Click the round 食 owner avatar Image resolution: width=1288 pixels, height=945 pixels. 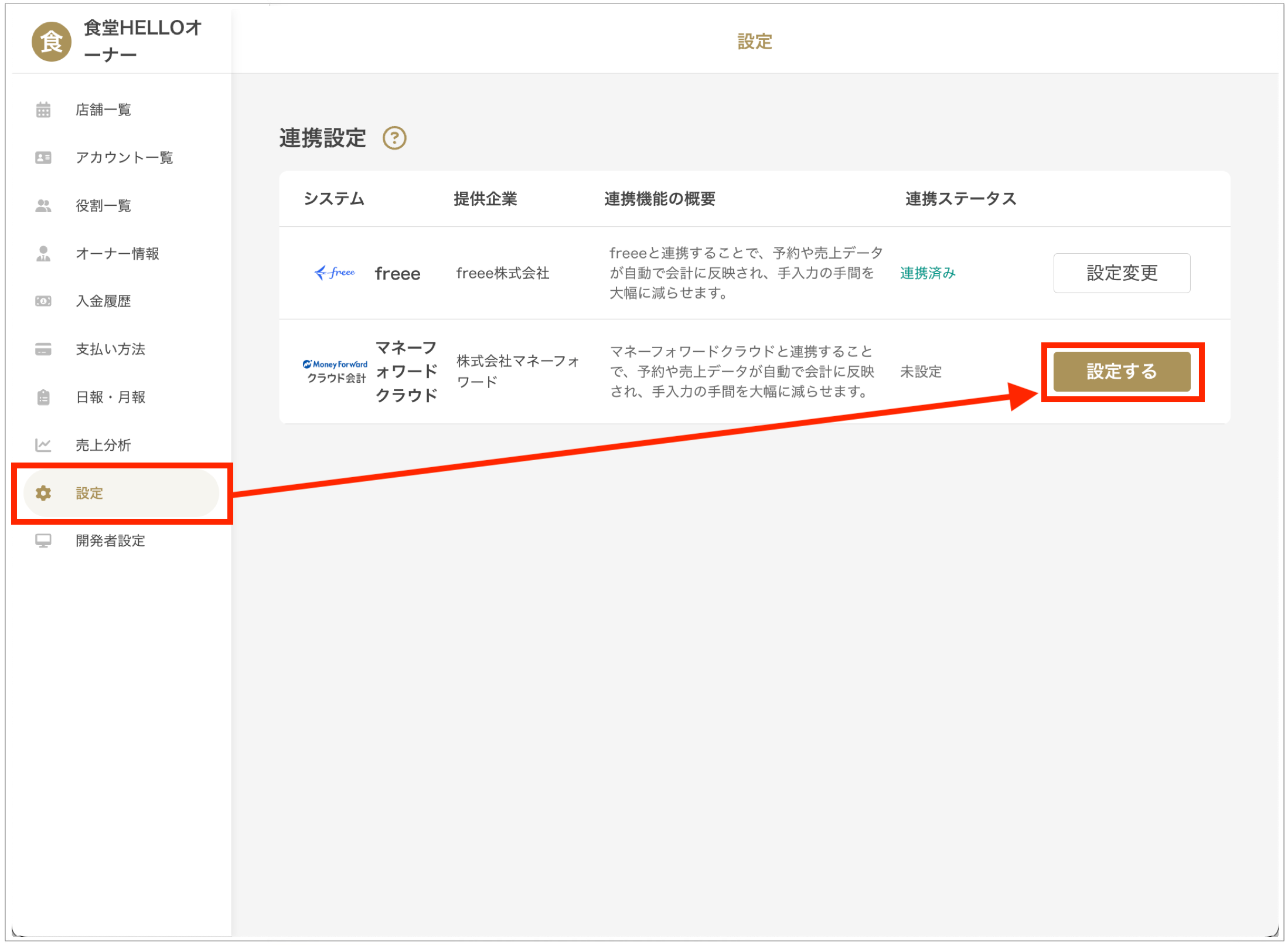tap(52, 42)
